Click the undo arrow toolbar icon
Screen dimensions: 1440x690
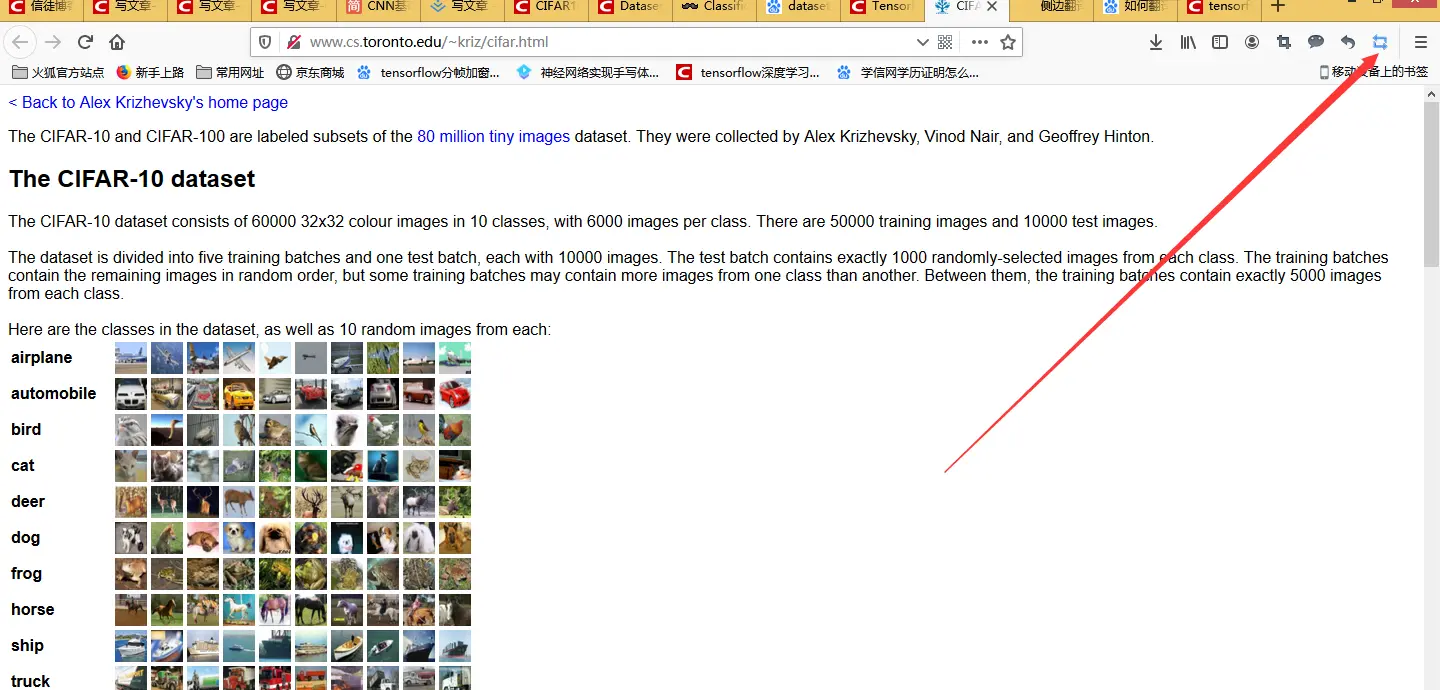coord(1348,42)
